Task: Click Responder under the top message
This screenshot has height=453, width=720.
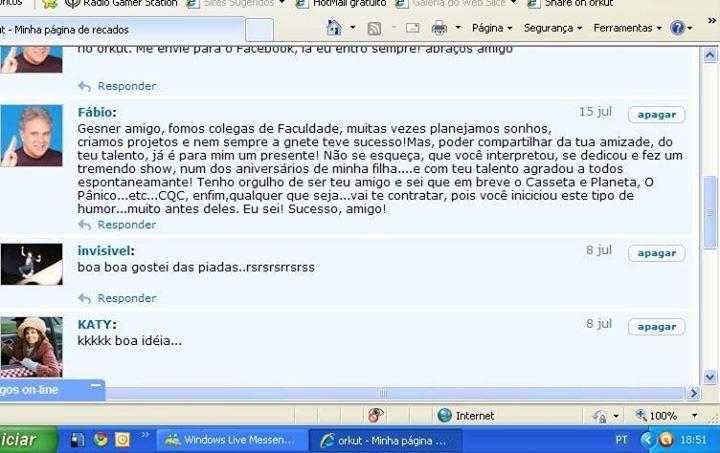Action: (126, 86)
